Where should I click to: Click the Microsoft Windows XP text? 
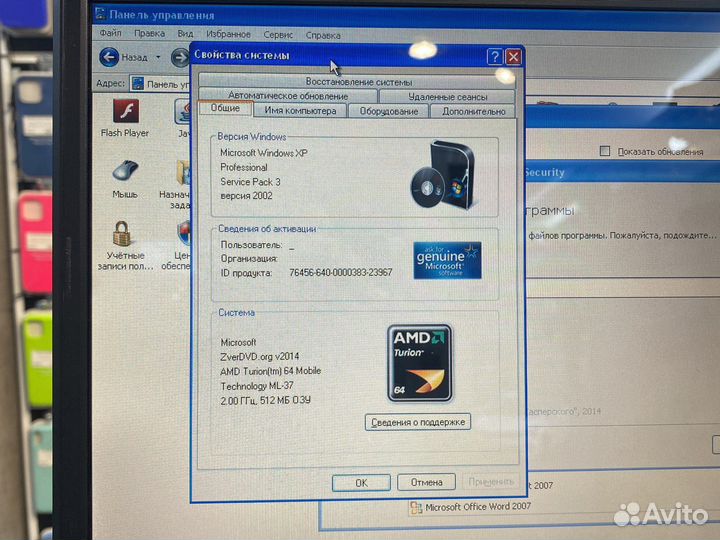(x=264, y=153)
